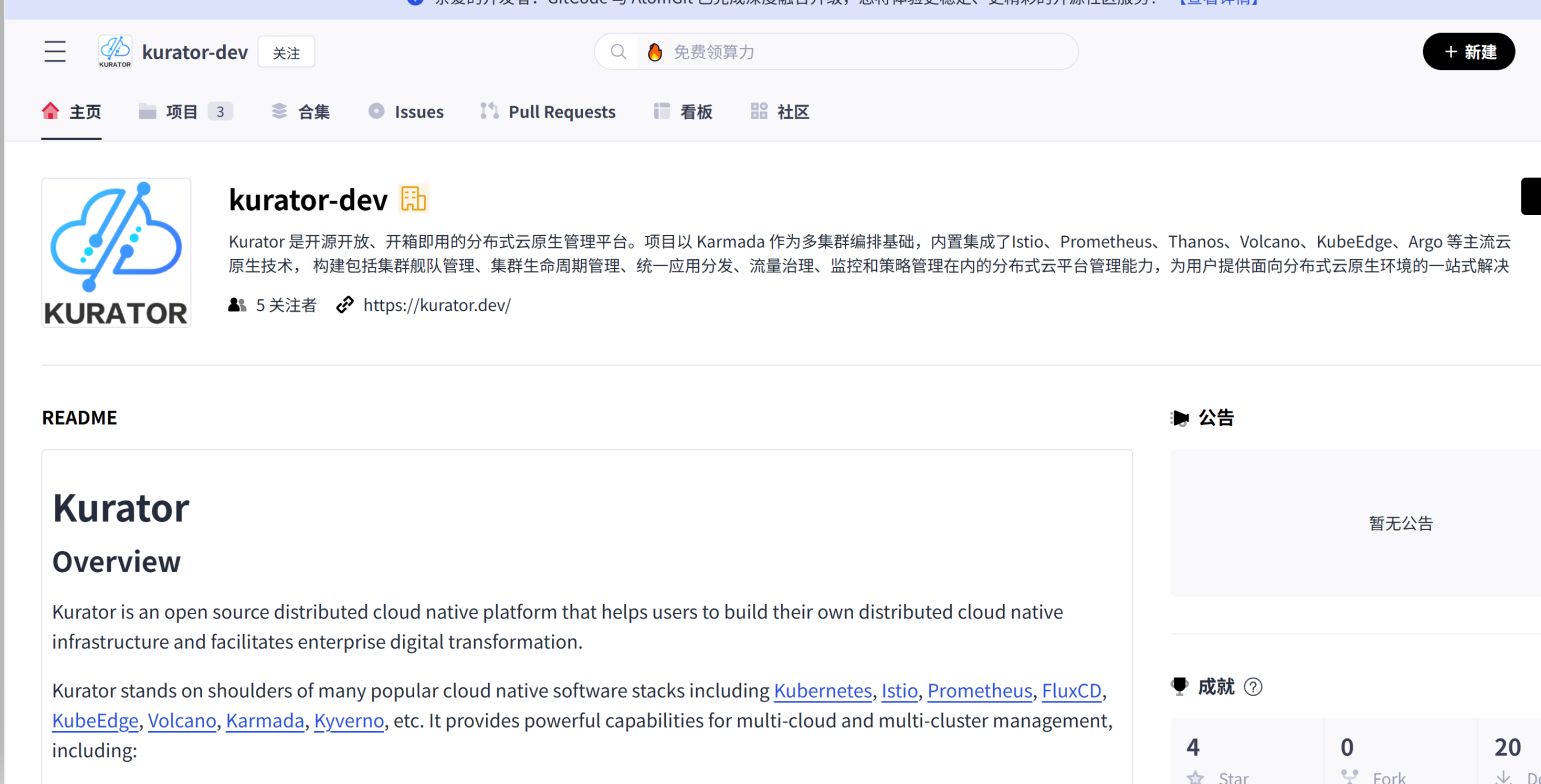Open the KubeEdge link in README
Viewport: 1541px width, 784px height.
click(95, 721)
